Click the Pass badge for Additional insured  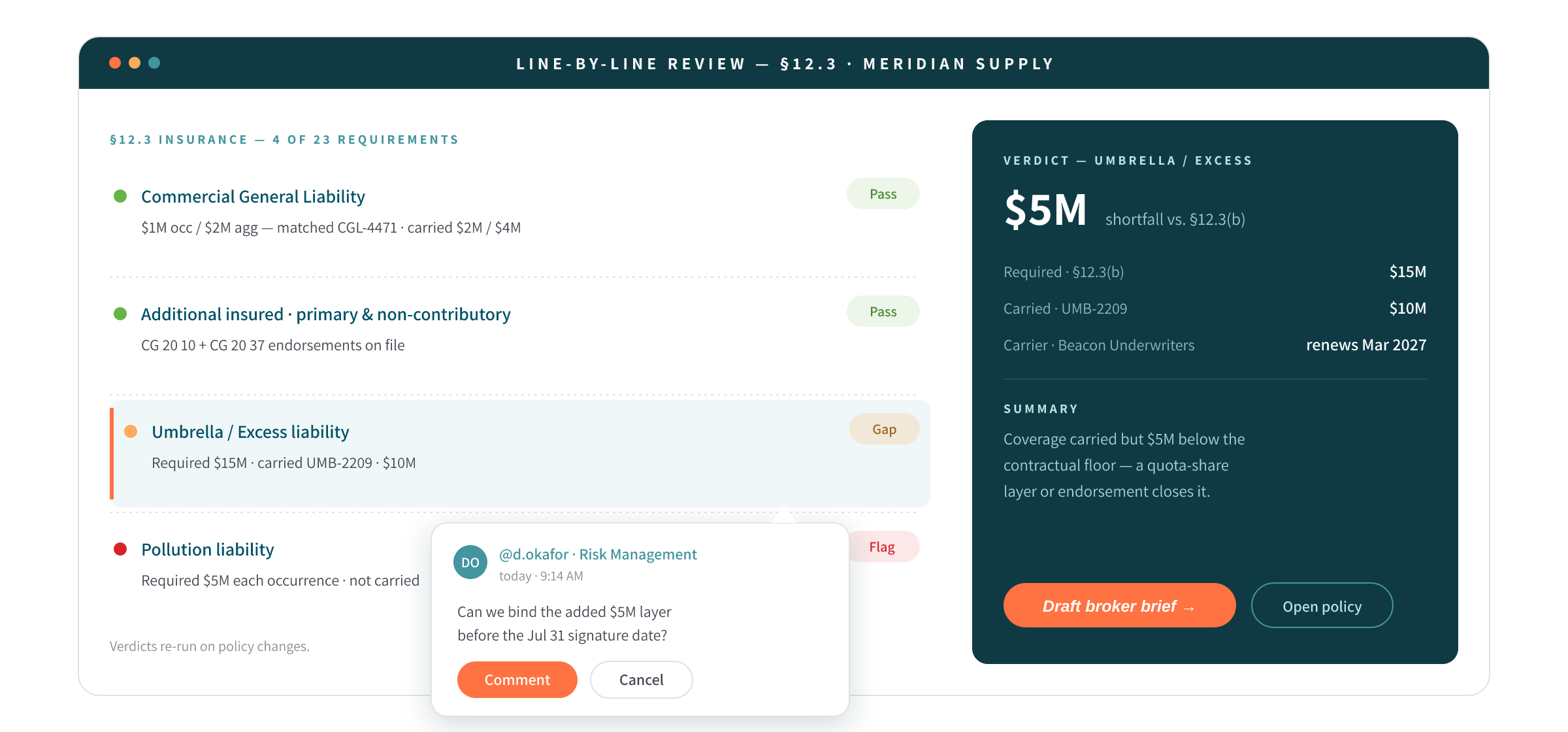tap(883, 311)
